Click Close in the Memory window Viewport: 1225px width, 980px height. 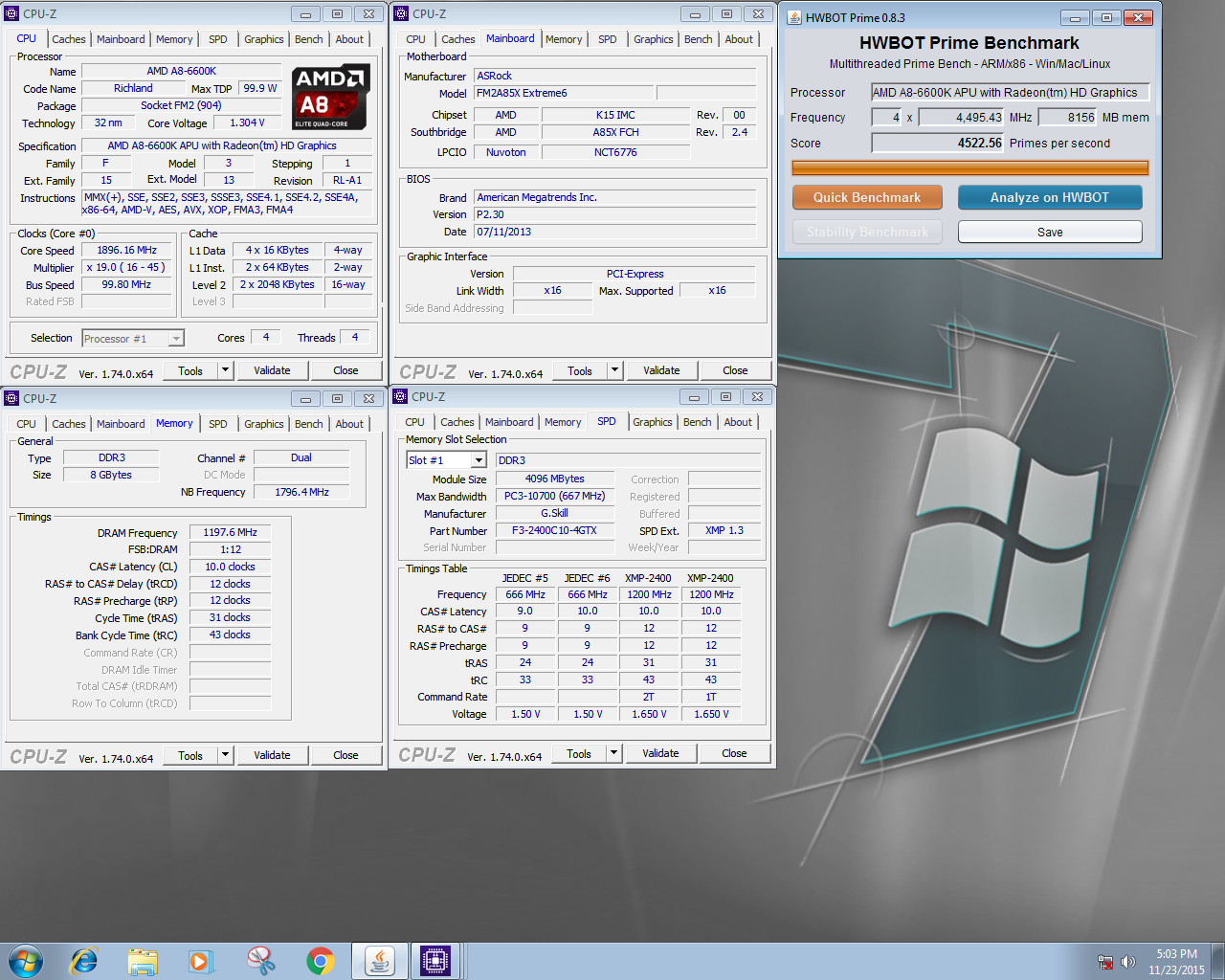(x=345, y=755)
